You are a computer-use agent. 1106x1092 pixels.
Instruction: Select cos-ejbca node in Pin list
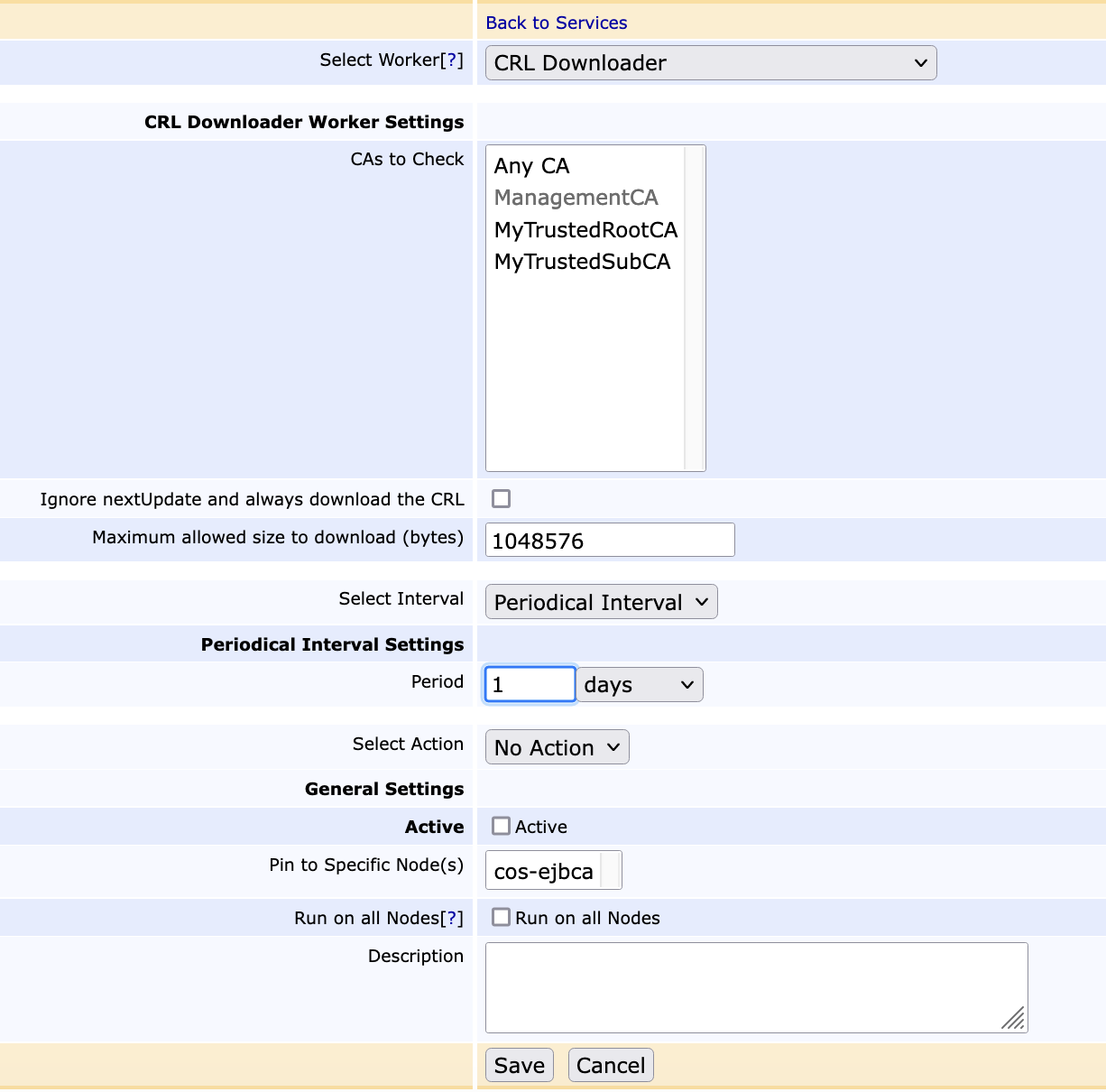pos(543,871)
